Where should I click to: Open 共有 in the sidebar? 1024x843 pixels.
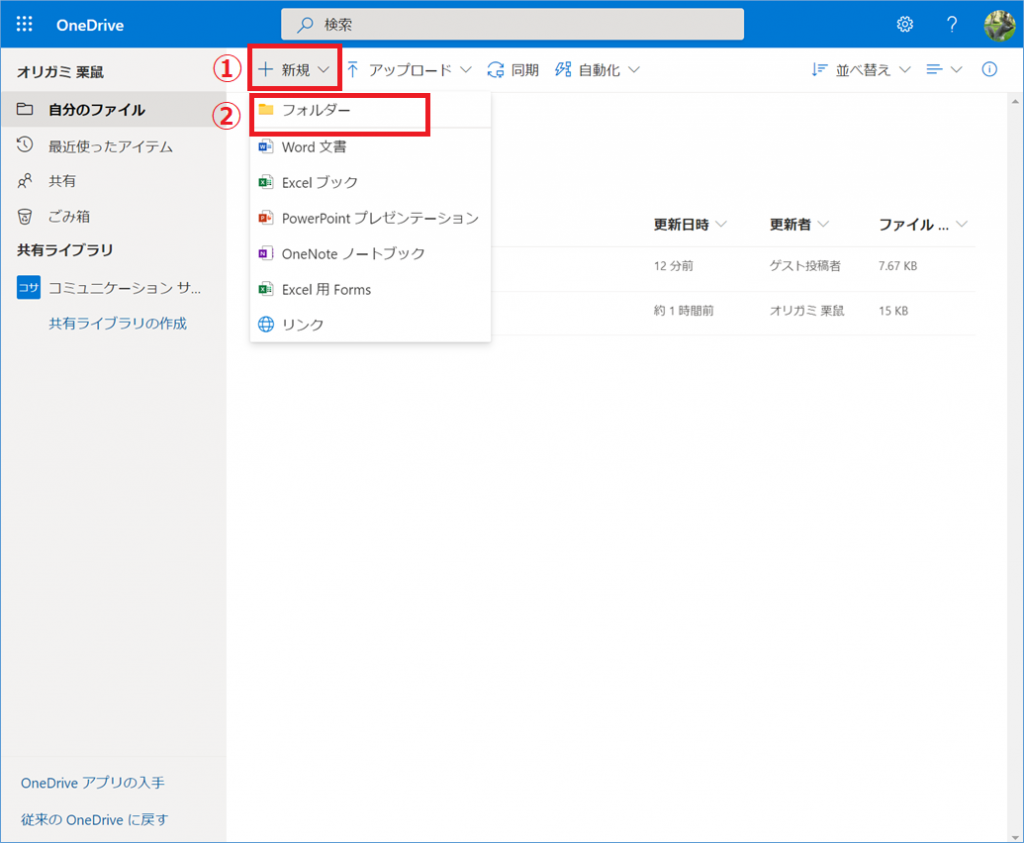114,181
